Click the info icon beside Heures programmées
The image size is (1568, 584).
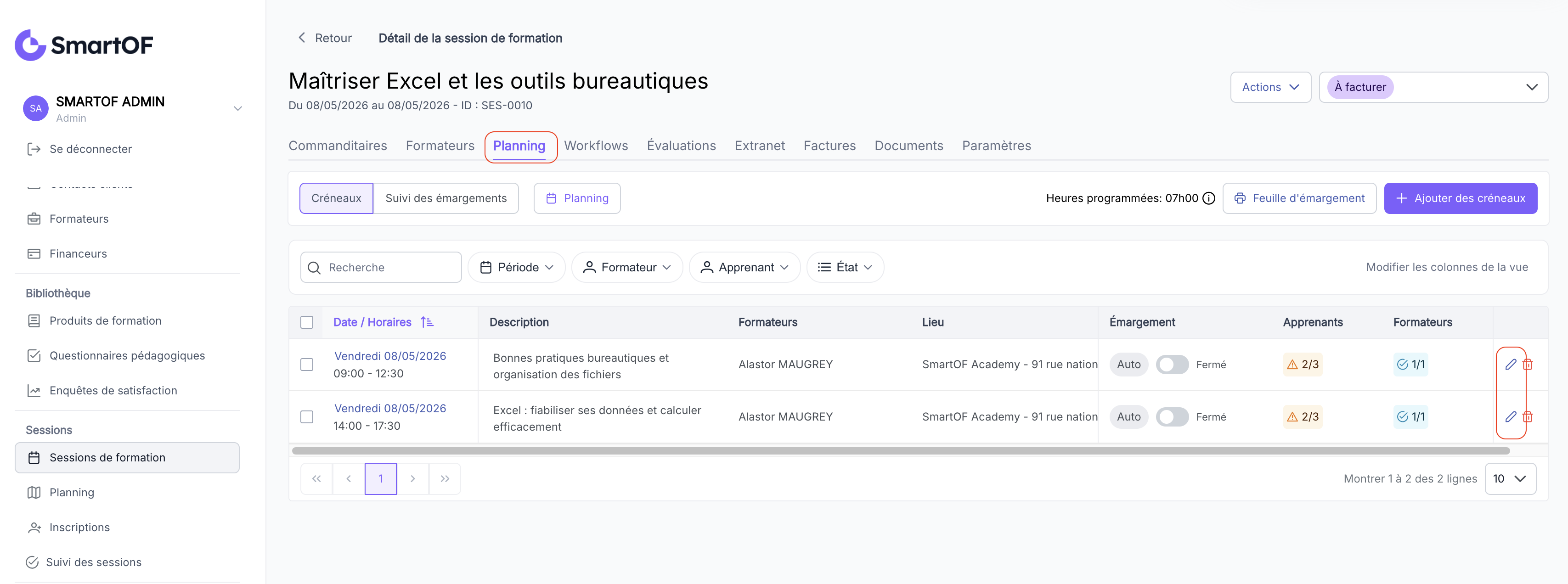point(1209,198)
